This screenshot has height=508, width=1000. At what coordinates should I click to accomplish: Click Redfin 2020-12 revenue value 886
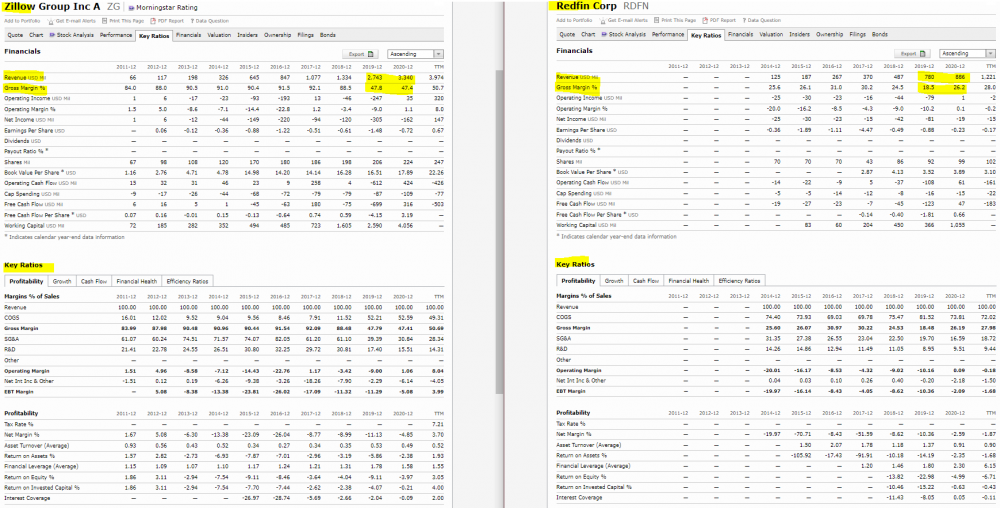click(x=959, y=76)
